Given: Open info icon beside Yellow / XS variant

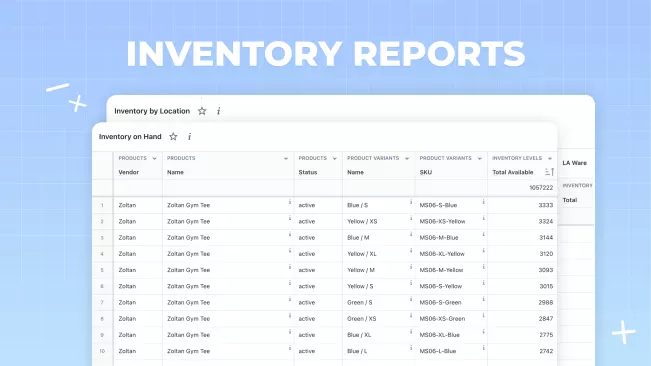Looking at the screenshot, I should (x=411, y=218).
